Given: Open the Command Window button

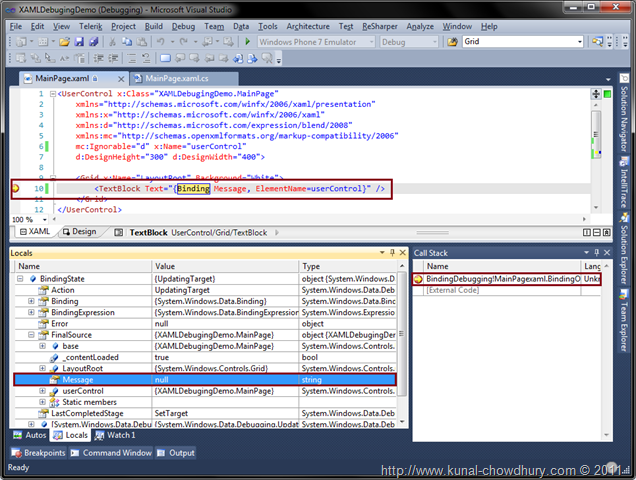Looking at the screenshot, I should 111,453.
